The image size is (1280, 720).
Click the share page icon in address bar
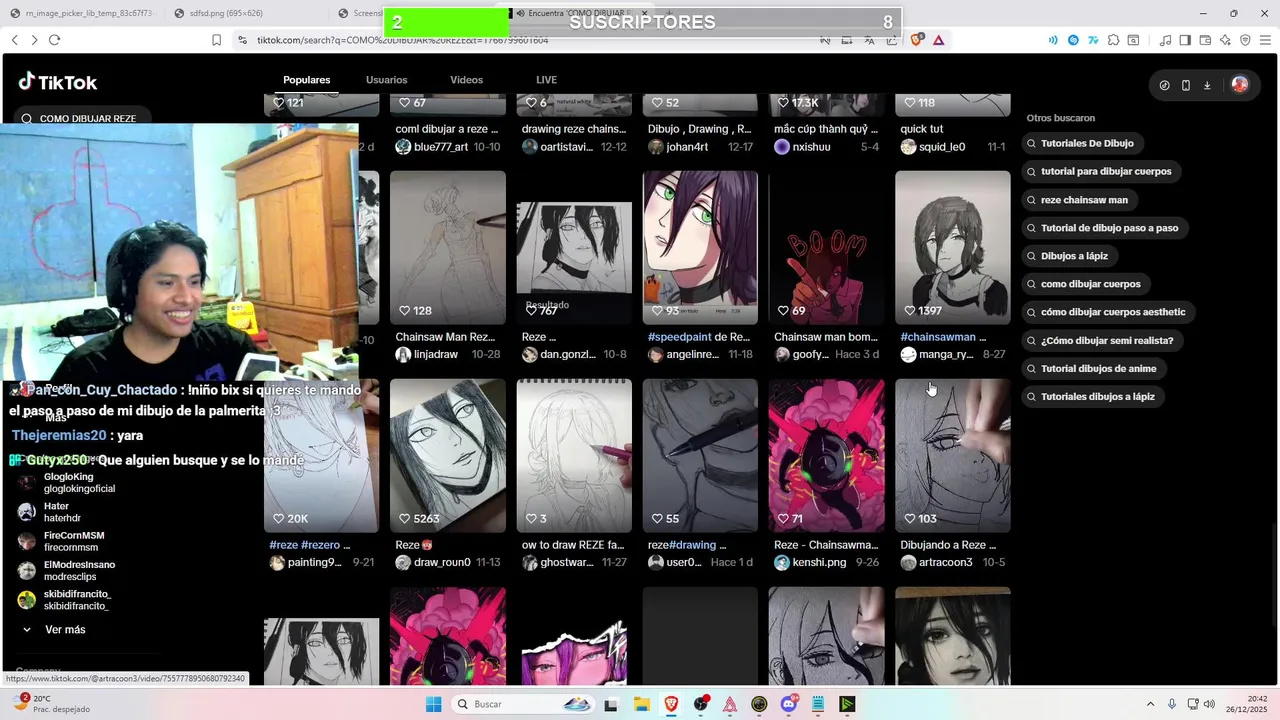891,40
